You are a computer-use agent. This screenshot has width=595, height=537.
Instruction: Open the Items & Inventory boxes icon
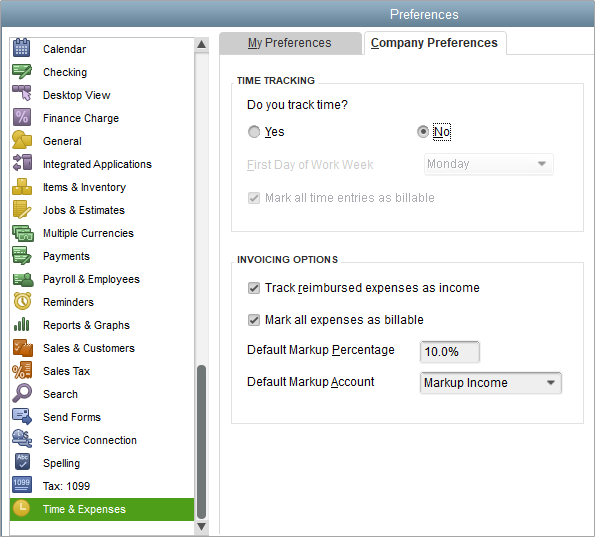(22, 186)
